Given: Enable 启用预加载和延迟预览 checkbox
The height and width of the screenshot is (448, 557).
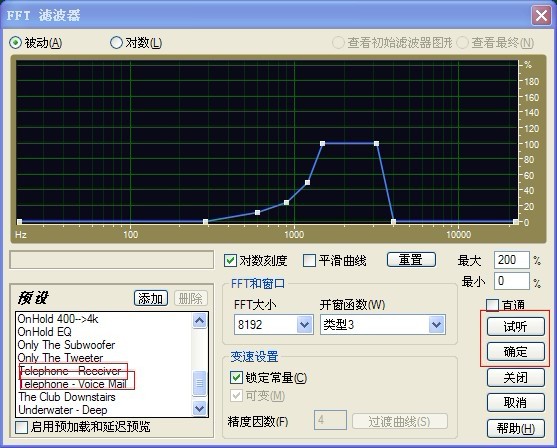Looking at the screenshot, I should tap(21, 427).
